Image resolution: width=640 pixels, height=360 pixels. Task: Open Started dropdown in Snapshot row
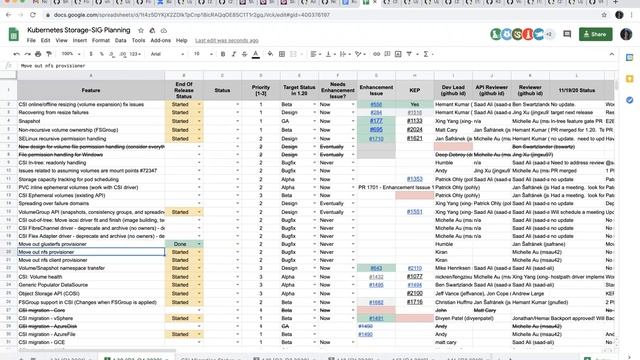pyautogui.click(x=199, y=121)
